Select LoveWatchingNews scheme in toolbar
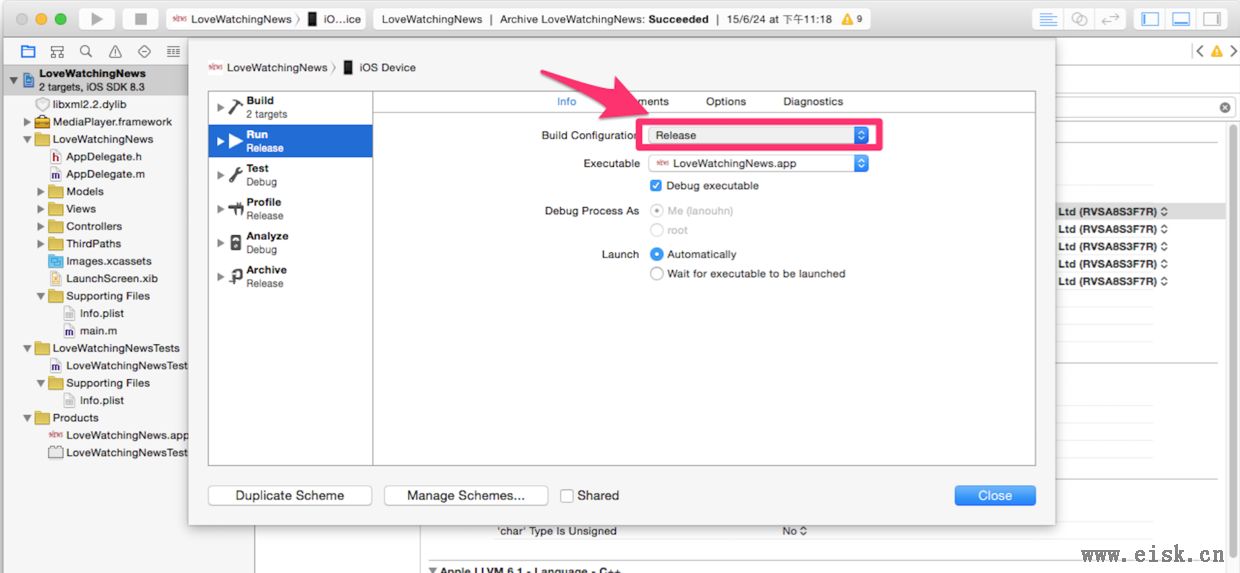 click(232, 19)
